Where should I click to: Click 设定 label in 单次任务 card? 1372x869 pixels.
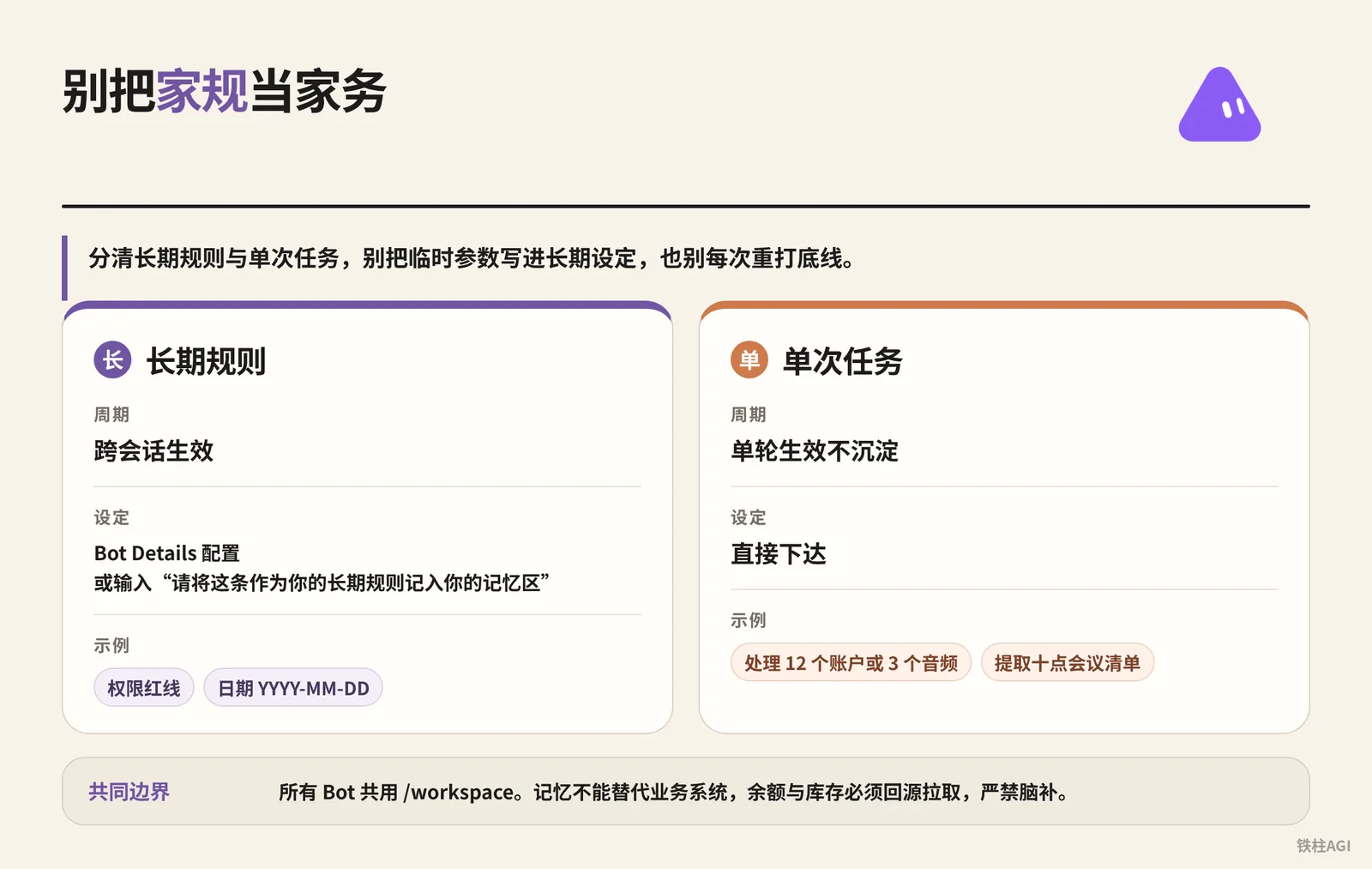pos(749,517)
